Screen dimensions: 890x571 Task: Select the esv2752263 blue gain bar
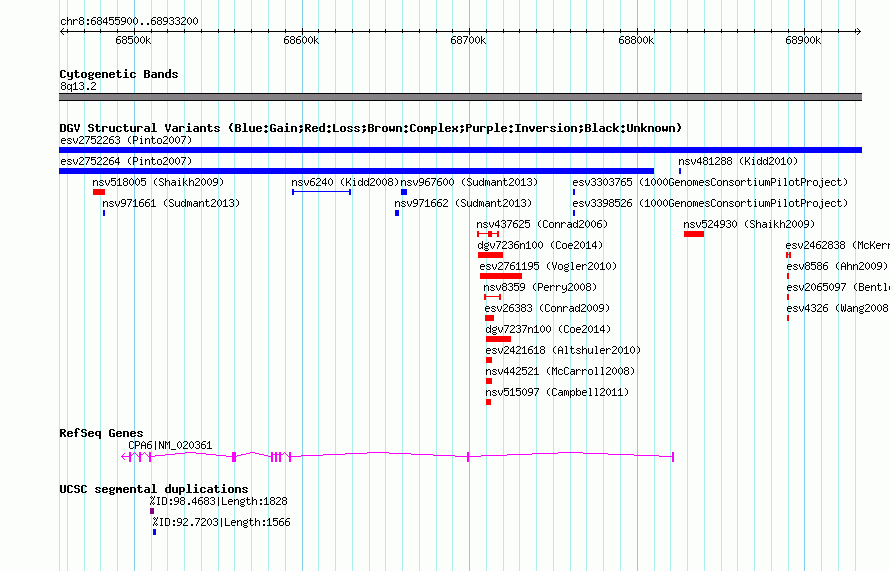tap(460, 150)
